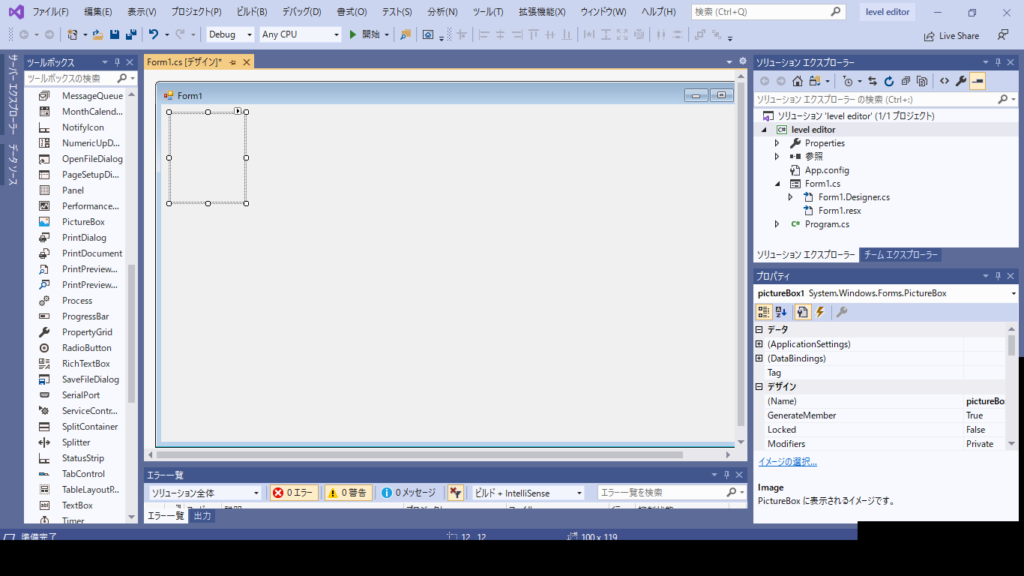The height and width of the screenshot is (576, 1024).
Task: Click the Home icon in Solution Explorer
Action: (x=797, y=81)
